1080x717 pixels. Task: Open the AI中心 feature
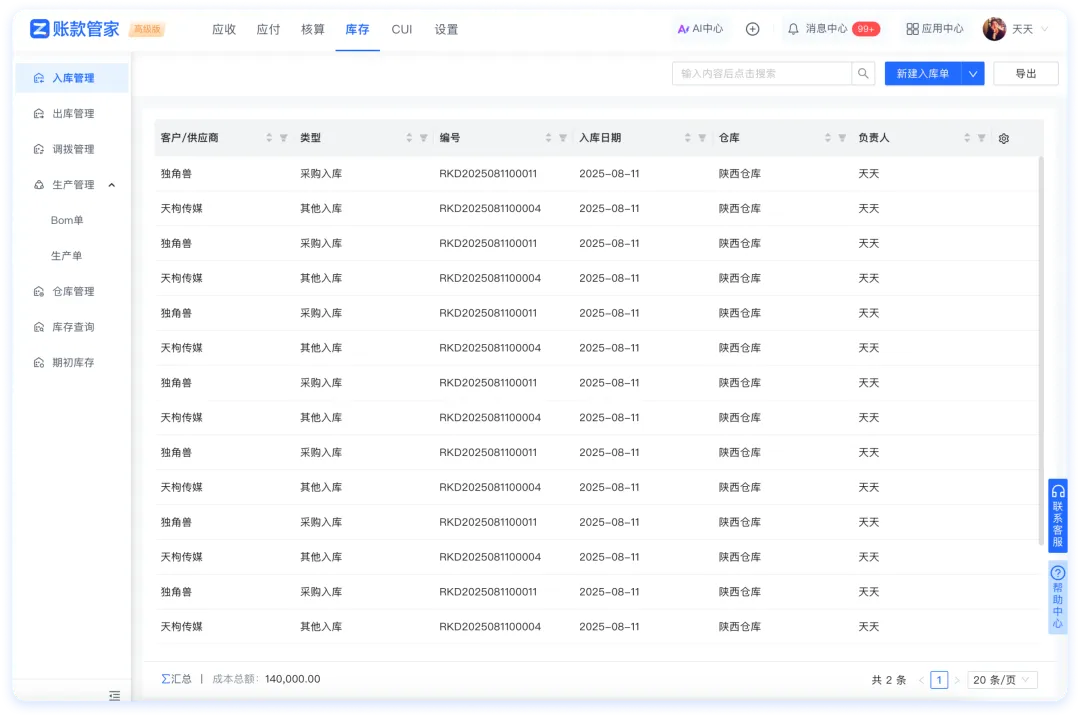(701, 28)
